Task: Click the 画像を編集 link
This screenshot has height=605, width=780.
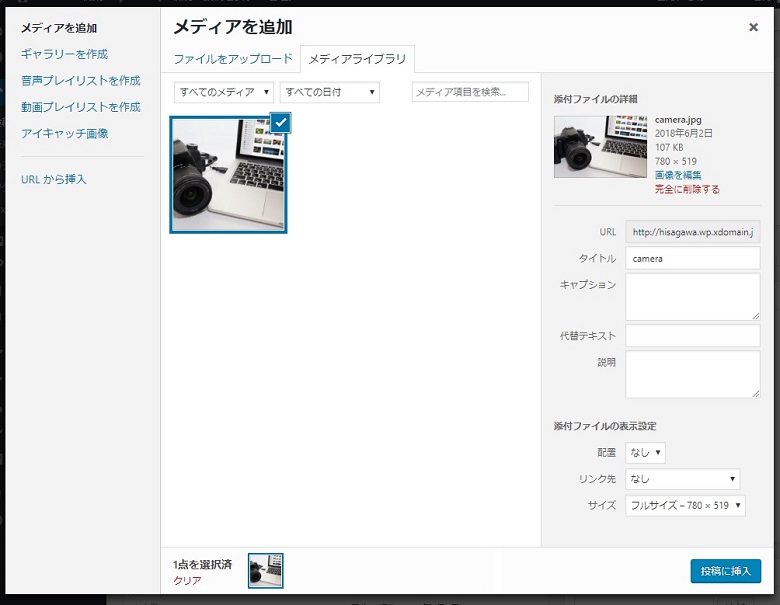Action: click(678, 175)
